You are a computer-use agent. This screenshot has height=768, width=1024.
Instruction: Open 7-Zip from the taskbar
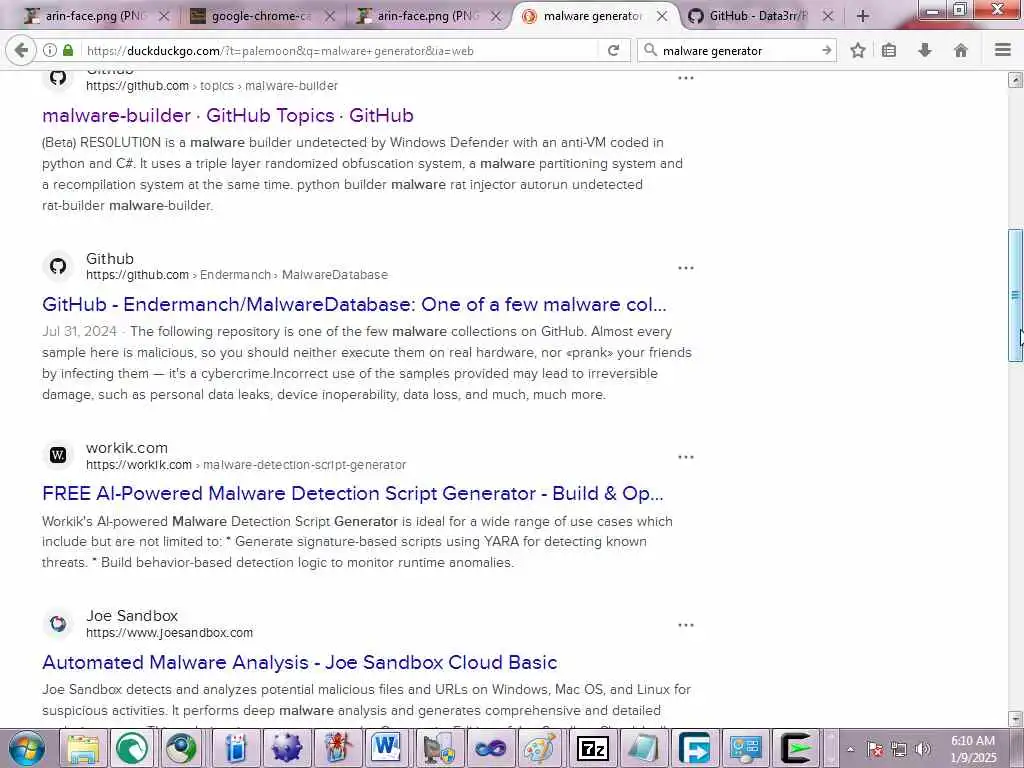coord(592,748)
